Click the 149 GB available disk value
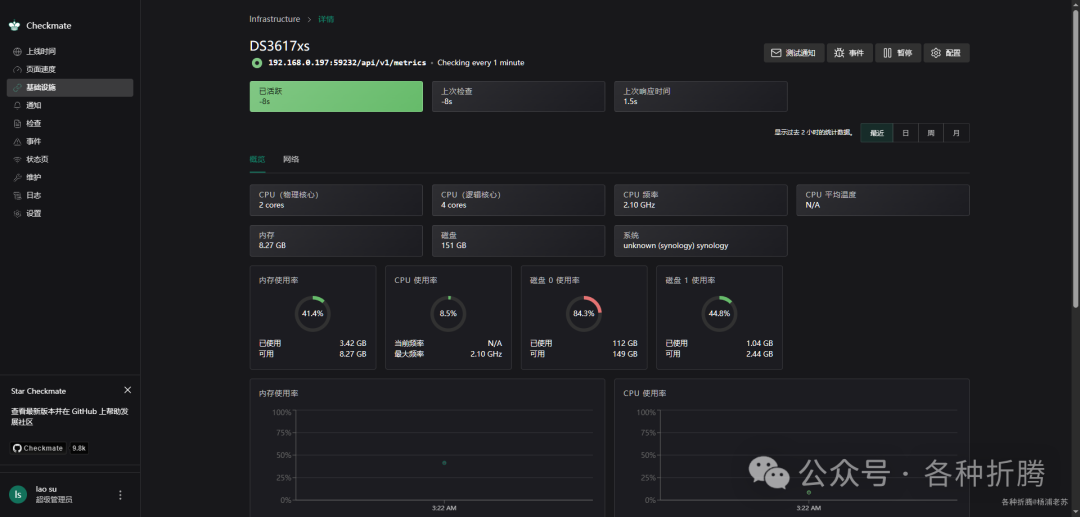 625,354
